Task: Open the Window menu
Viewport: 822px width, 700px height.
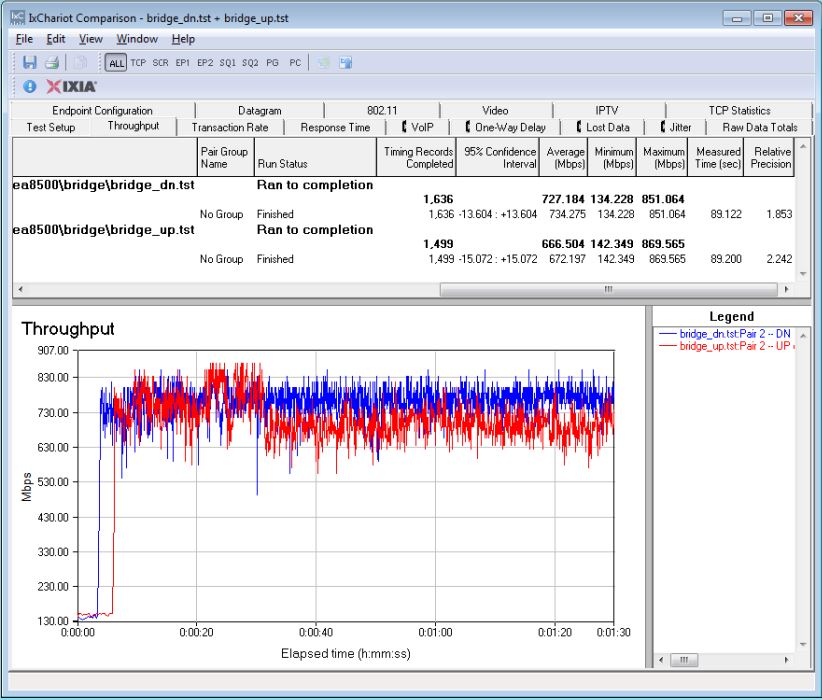Action: (137, 39)
